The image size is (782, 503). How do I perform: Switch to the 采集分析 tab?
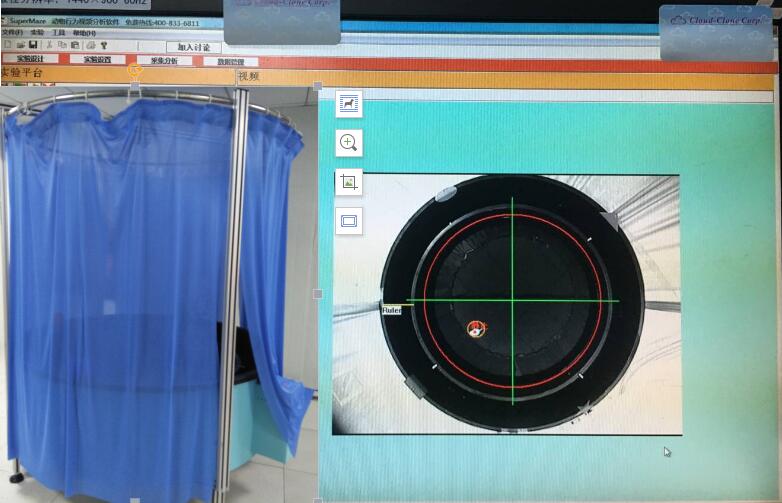click(x=164, y=60)
